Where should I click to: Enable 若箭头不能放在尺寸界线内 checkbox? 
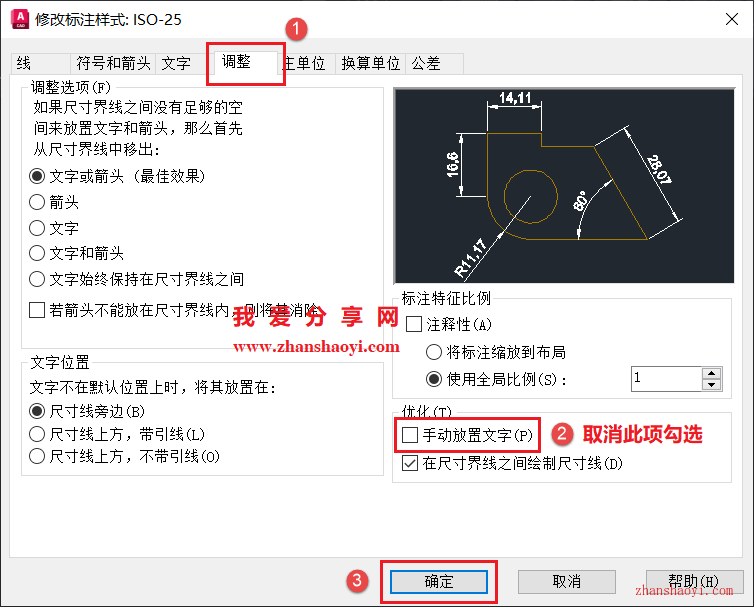[x=37, y=310]
